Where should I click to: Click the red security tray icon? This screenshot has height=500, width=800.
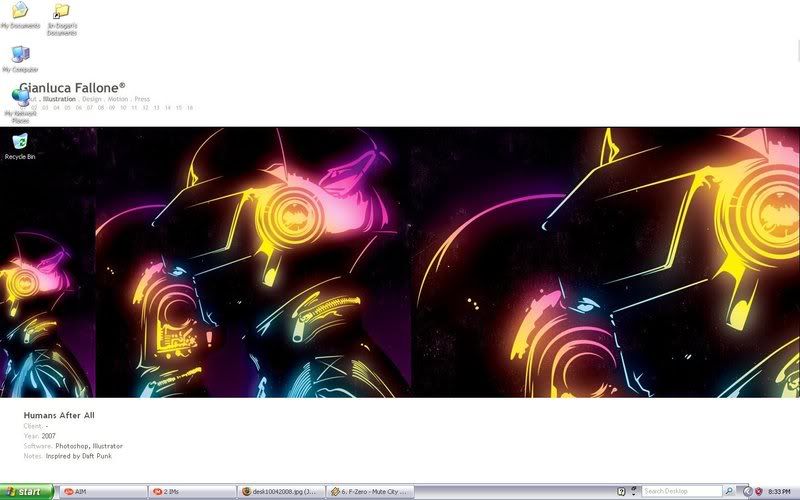(758, 492)
